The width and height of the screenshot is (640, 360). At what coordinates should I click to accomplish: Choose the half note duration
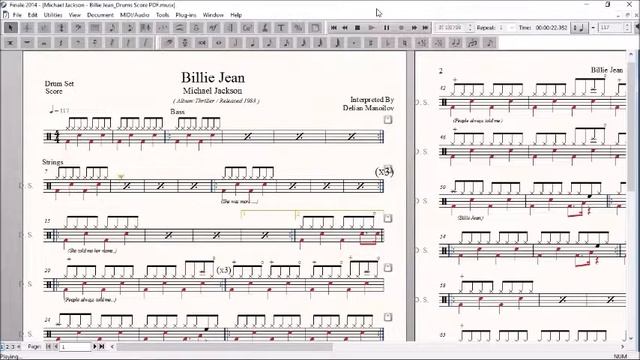236,42
